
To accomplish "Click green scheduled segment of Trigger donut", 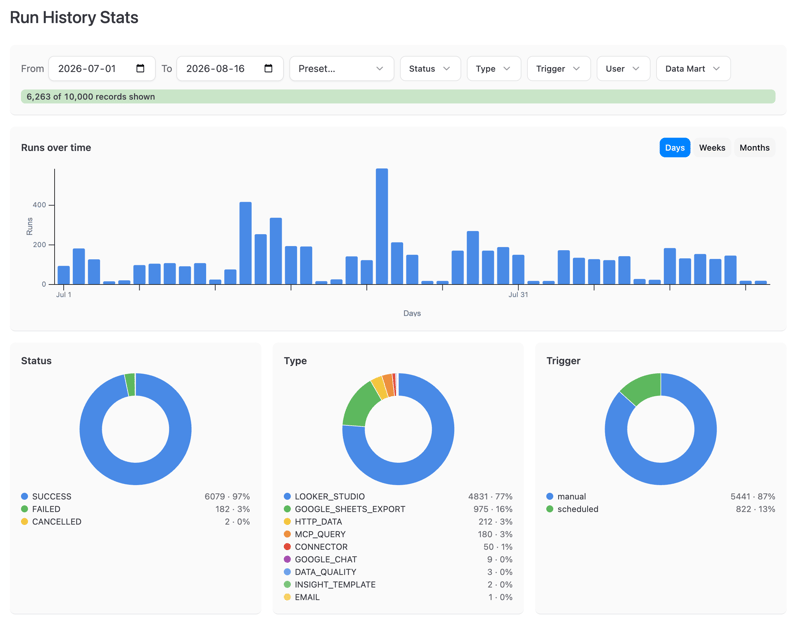I will coord(644,387).
